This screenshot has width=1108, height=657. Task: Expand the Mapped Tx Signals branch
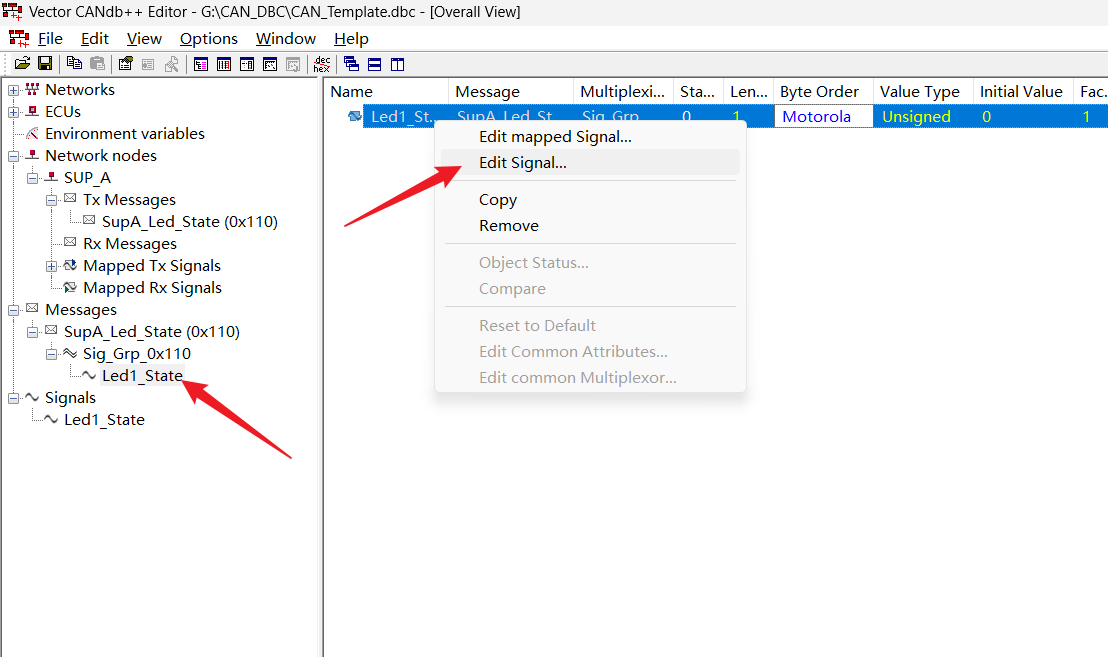pos(52,266)
